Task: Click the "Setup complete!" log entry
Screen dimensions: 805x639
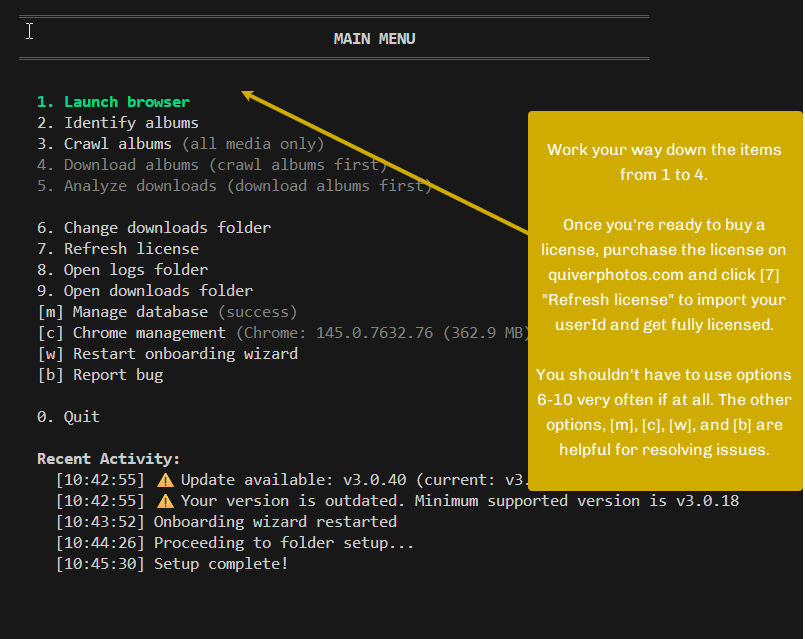Action: [220, 564]
